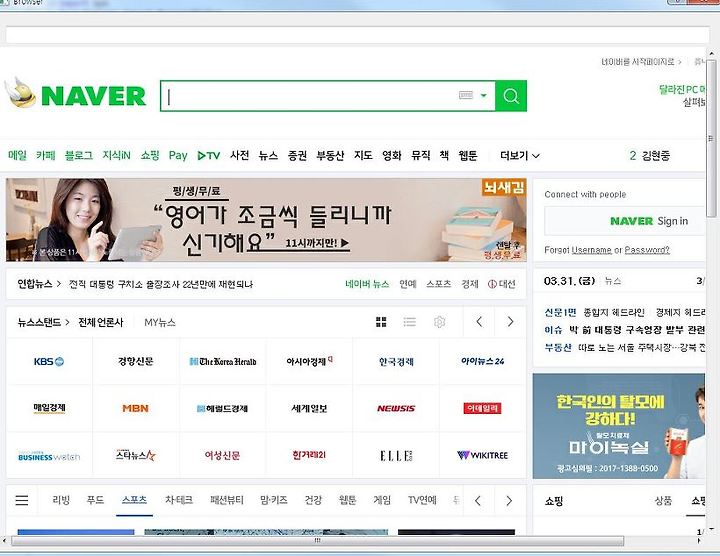720x556 pixels.
Task: Switch newsstand to grid view
Action: click(x=381, y=322)
